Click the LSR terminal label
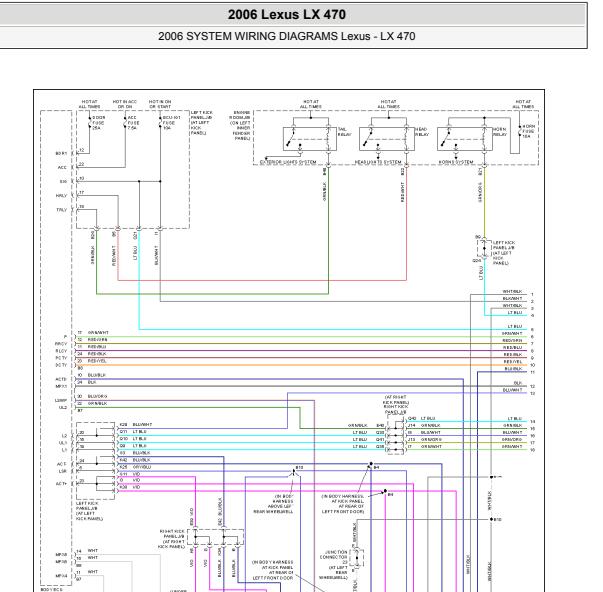Viewport: 603px width, 592px height. pos(63,471)
